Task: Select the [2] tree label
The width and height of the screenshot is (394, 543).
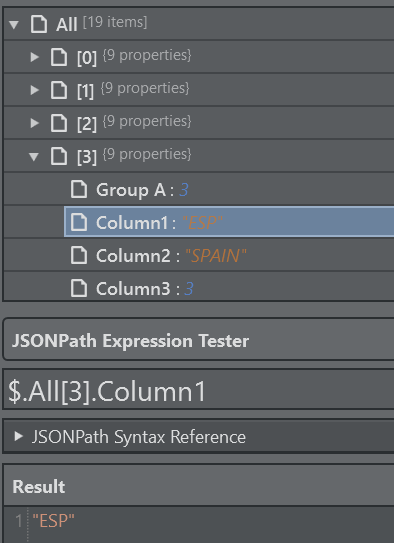Action: [x=87, y=124]
